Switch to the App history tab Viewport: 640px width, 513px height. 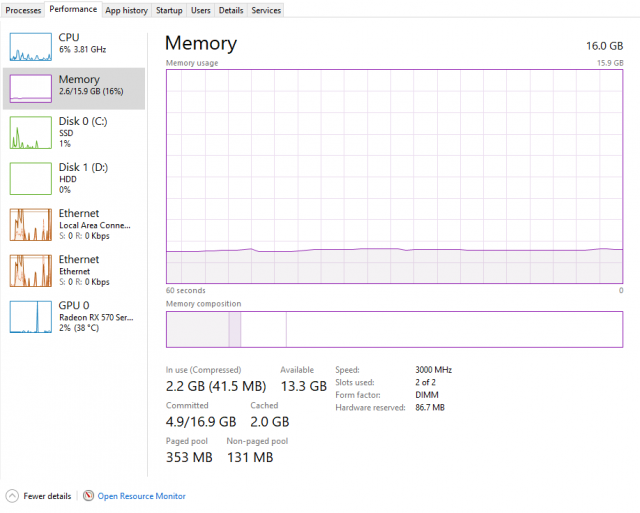[x=127, y=10]
